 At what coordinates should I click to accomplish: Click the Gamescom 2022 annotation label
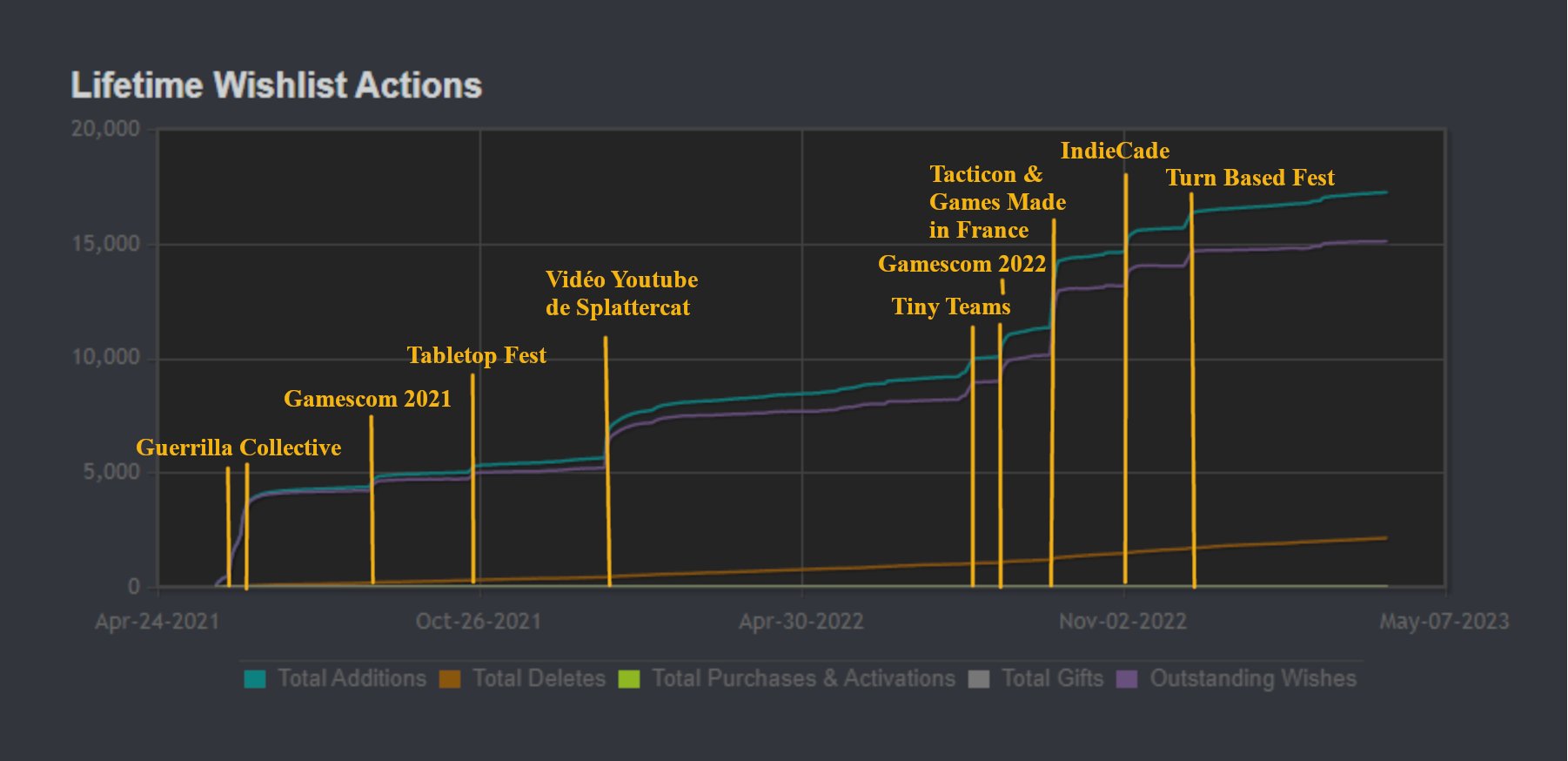point(962,264)
